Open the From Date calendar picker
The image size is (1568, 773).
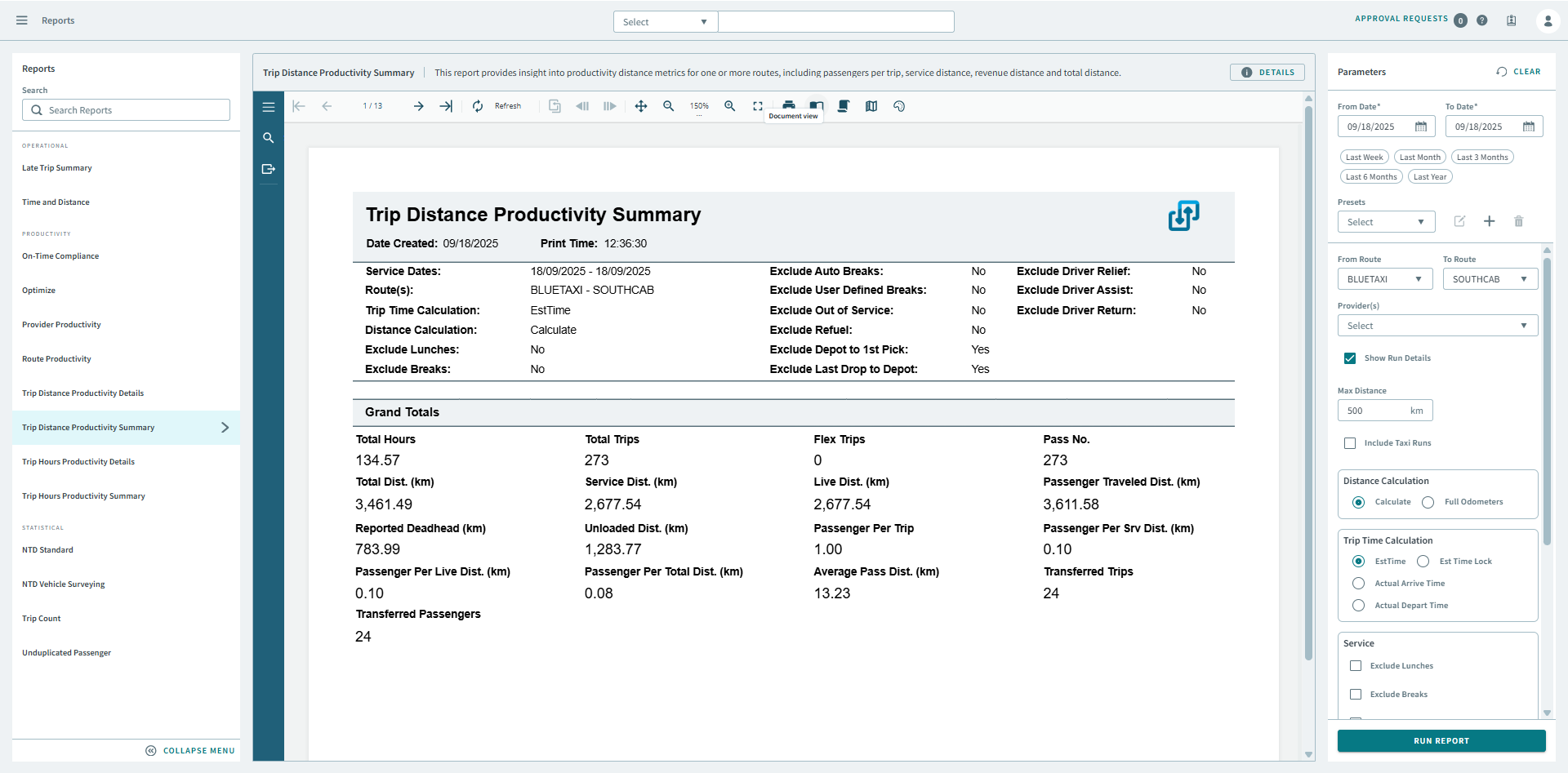point(1421,127)
